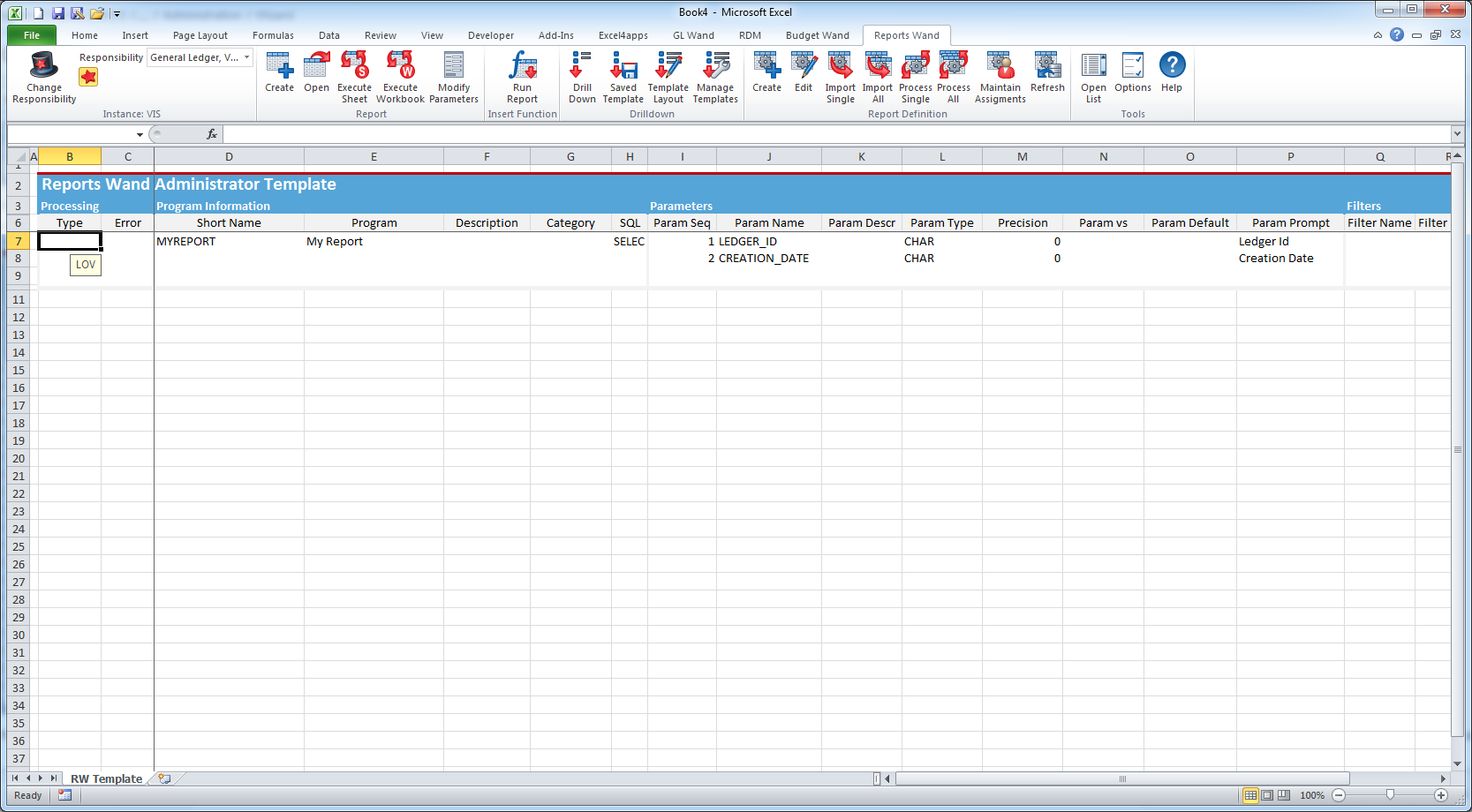Click Drill Down icon
This screenshot has height=812, width=1472.
tap(582, 78)
